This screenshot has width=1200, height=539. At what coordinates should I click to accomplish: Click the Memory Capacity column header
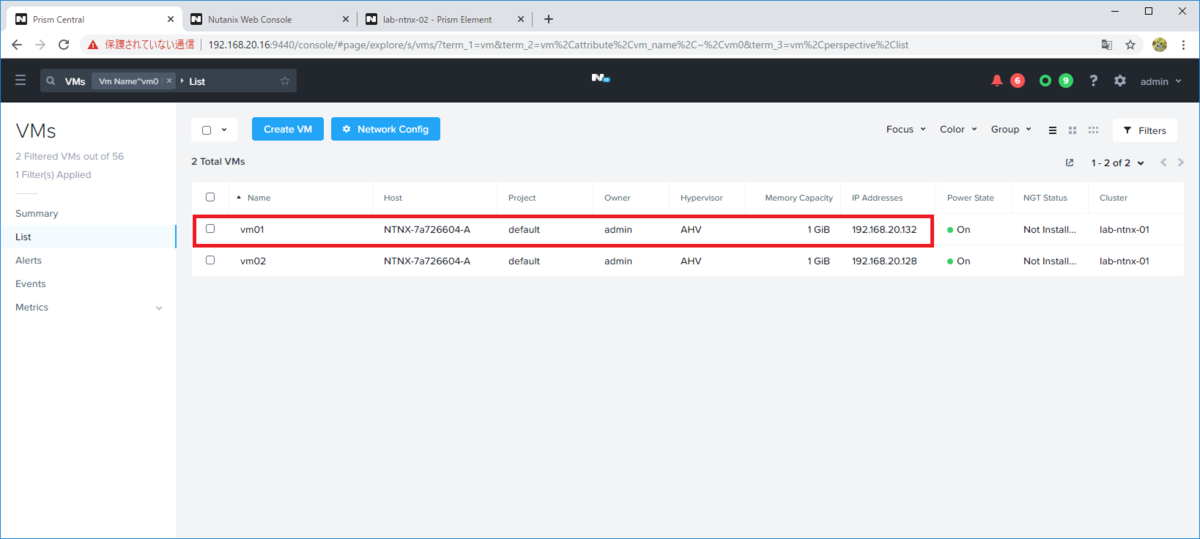coord(798,198)
